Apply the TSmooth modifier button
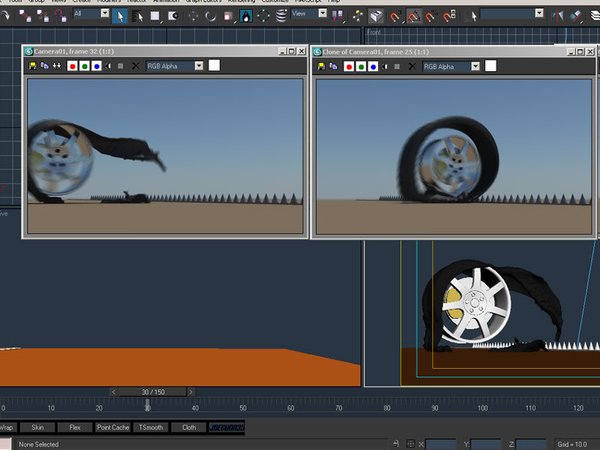Image resolution: width=600 pixels, height=450 pixels. 149,427
